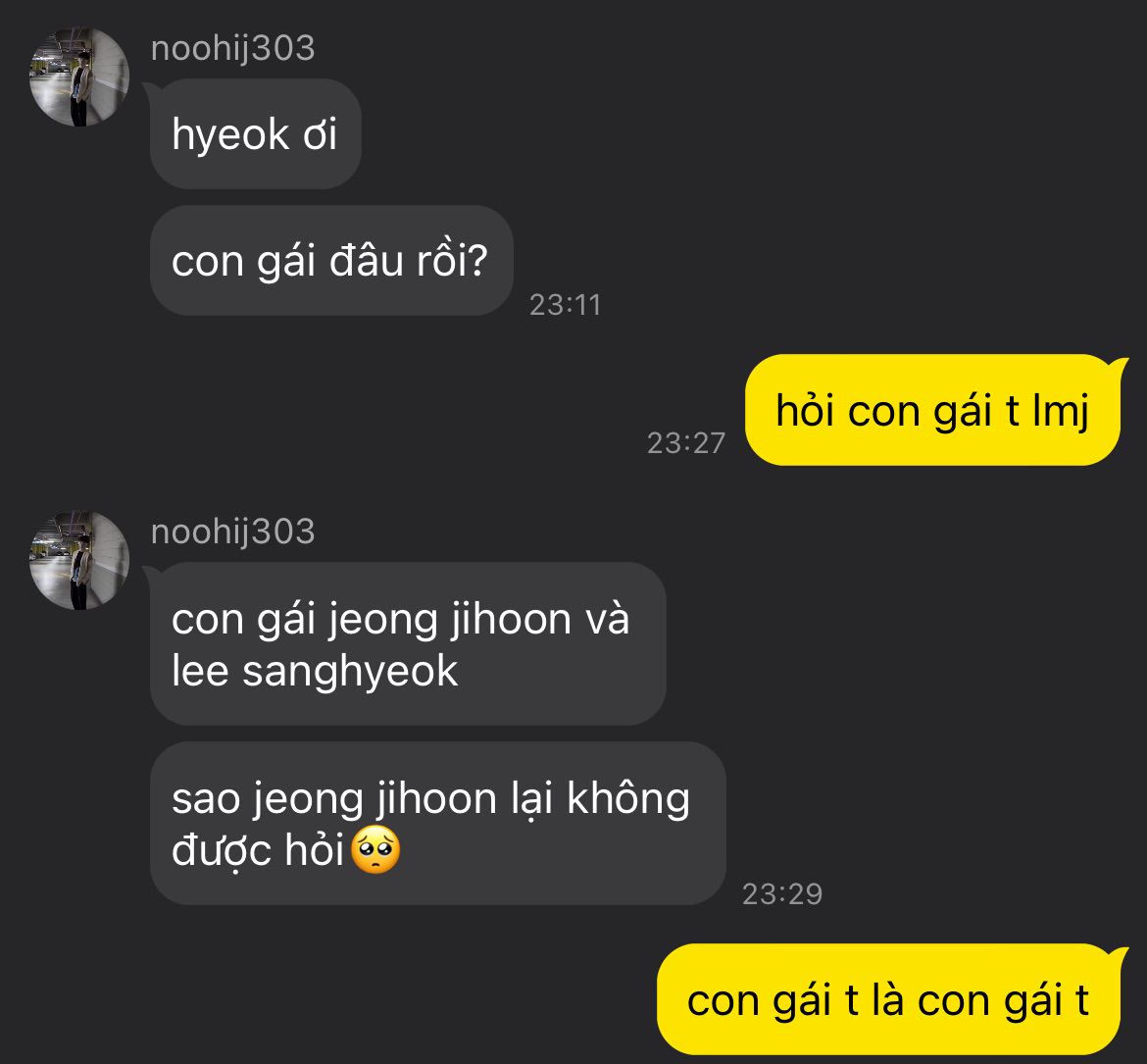Select the "sao jeong jihoon lại không được hỏi" bubble
Viewport: 1147px width, 1064px height.
pos(437,823)
